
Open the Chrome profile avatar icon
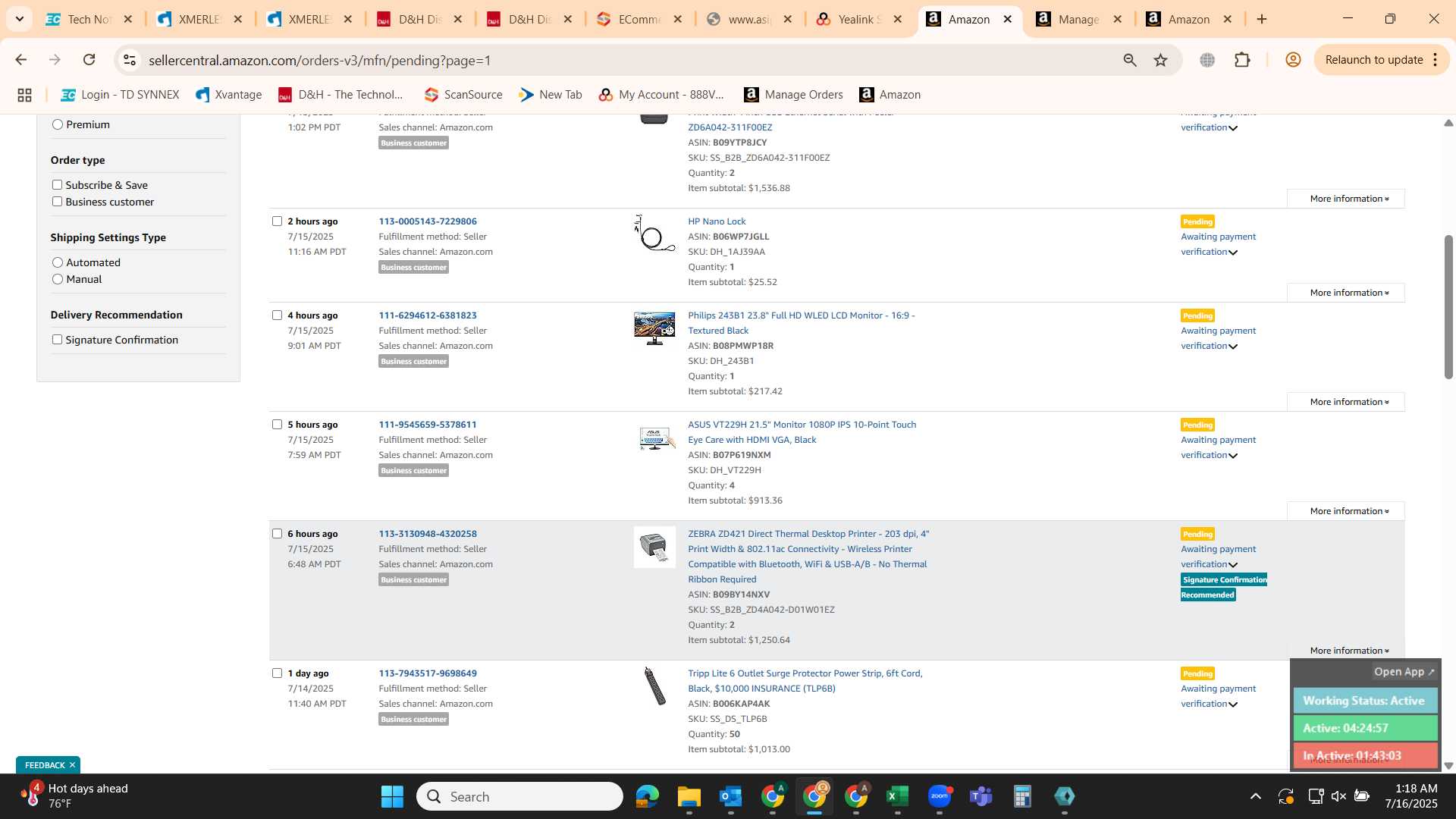click(1293, 60)
